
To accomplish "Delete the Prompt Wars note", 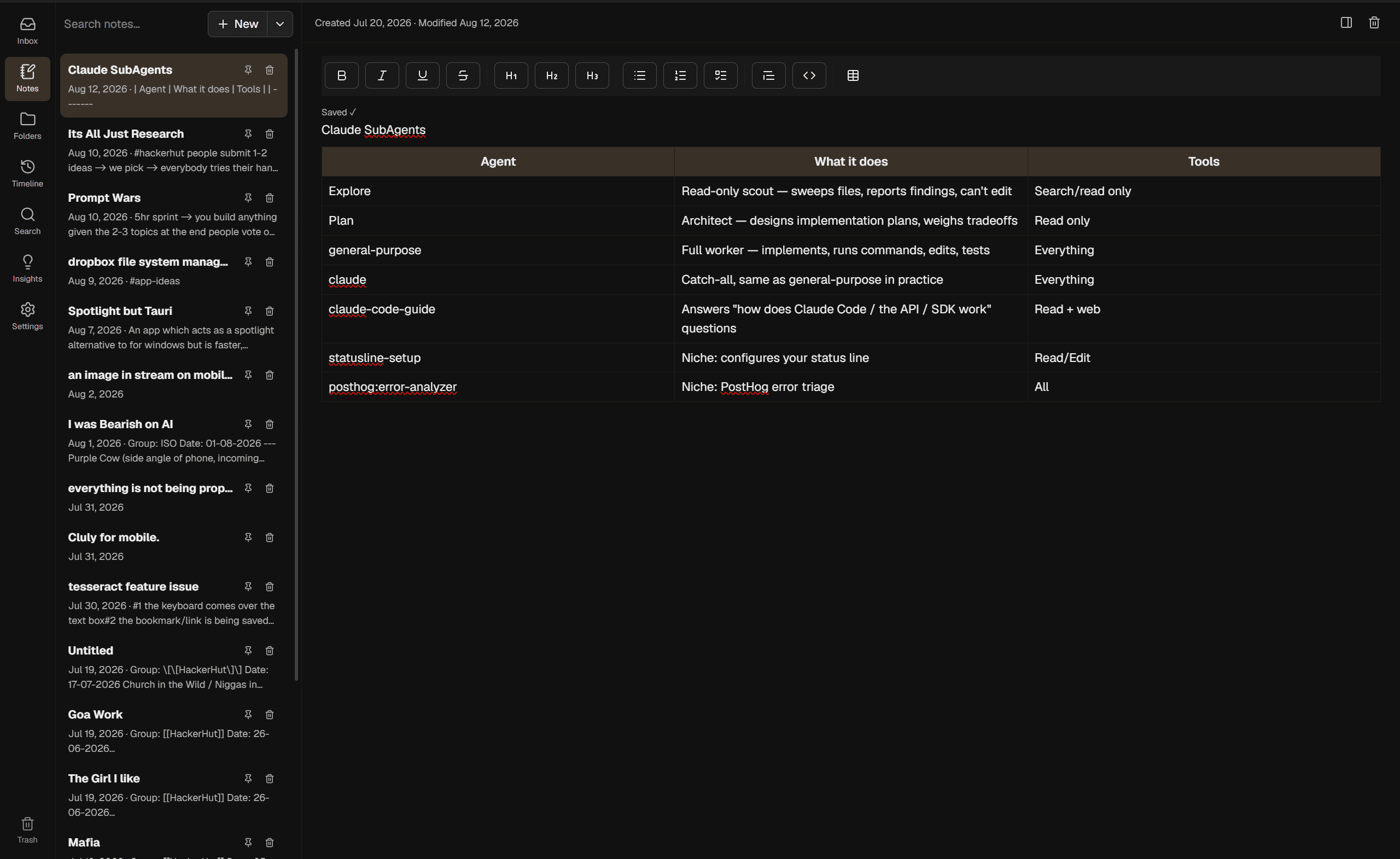I will pyautogui.click(x=270, y=198).
